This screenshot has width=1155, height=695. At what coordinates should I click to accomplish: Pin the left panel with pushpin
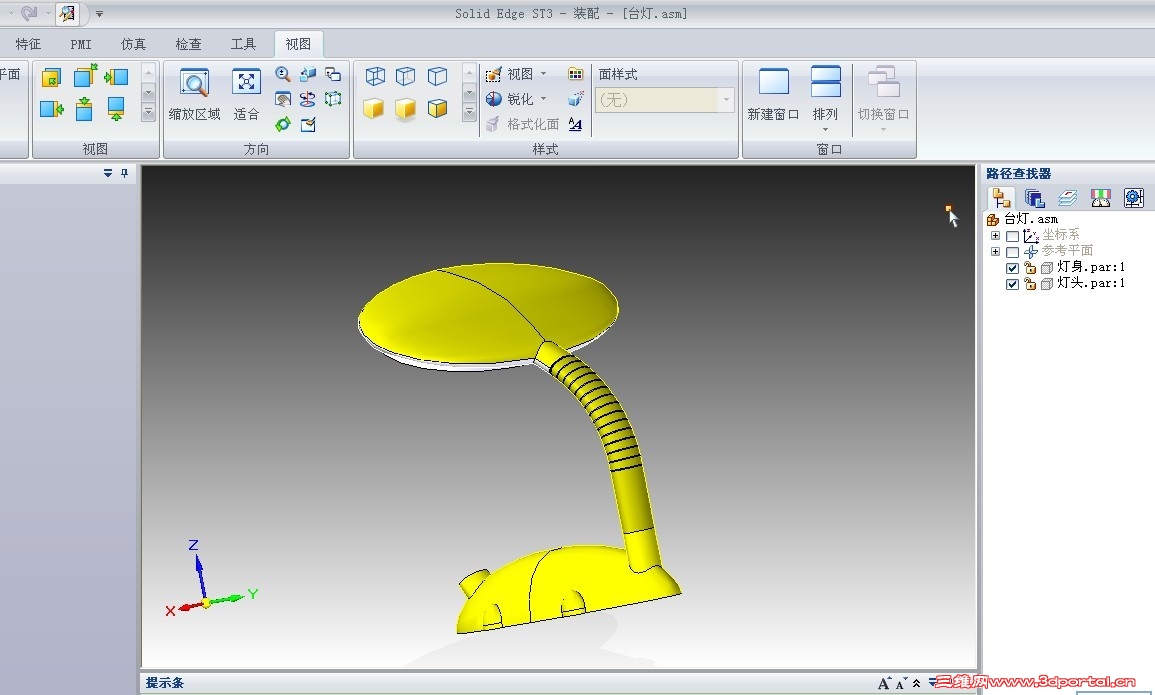[x=124, y=173]
